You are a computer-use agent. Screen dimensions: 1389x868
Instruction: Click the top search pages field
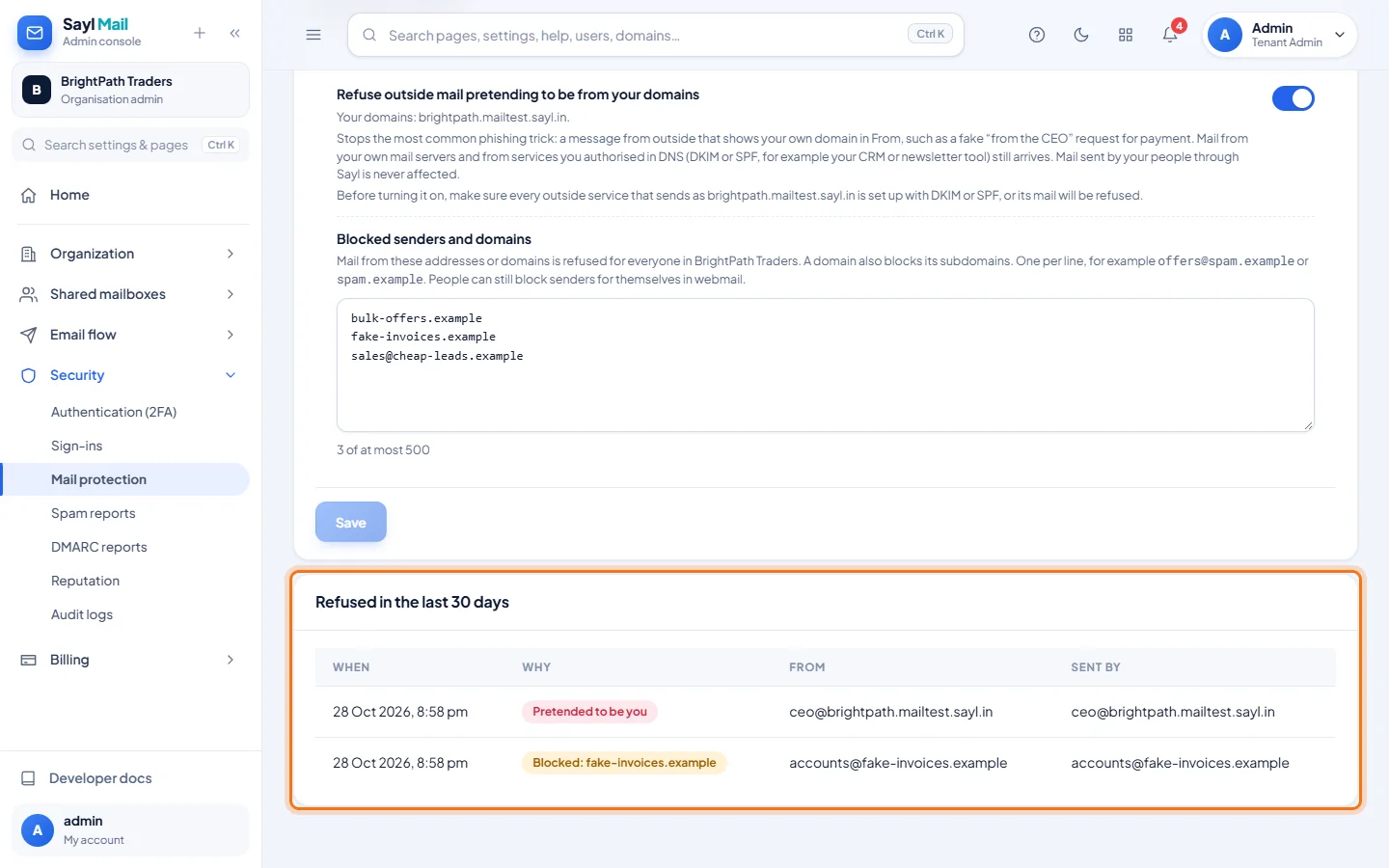click(656, 35)
